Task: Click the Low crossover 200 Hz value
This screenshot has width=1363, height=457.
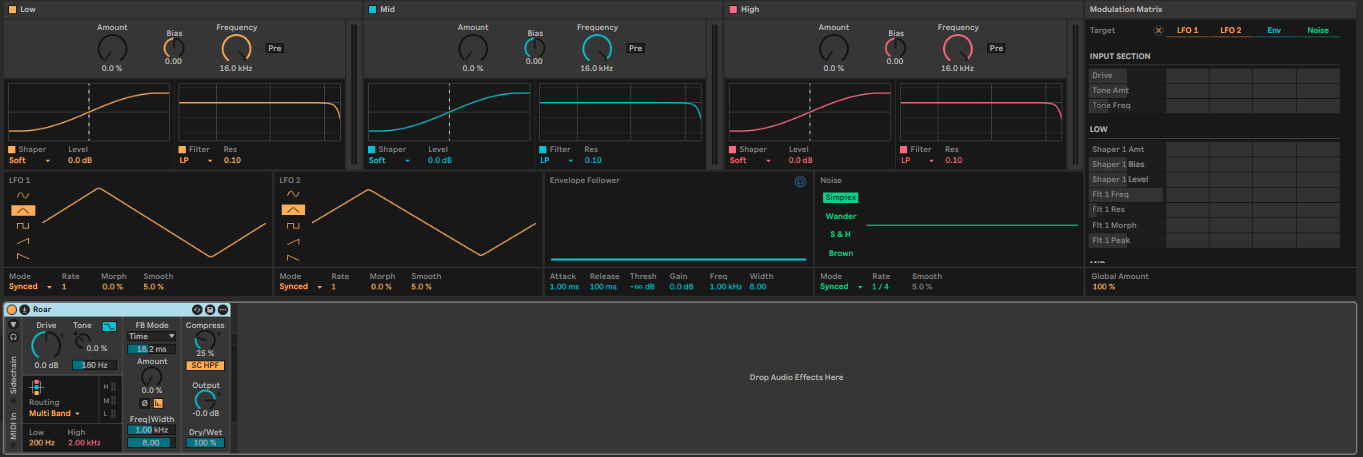Action: [42, 443]
